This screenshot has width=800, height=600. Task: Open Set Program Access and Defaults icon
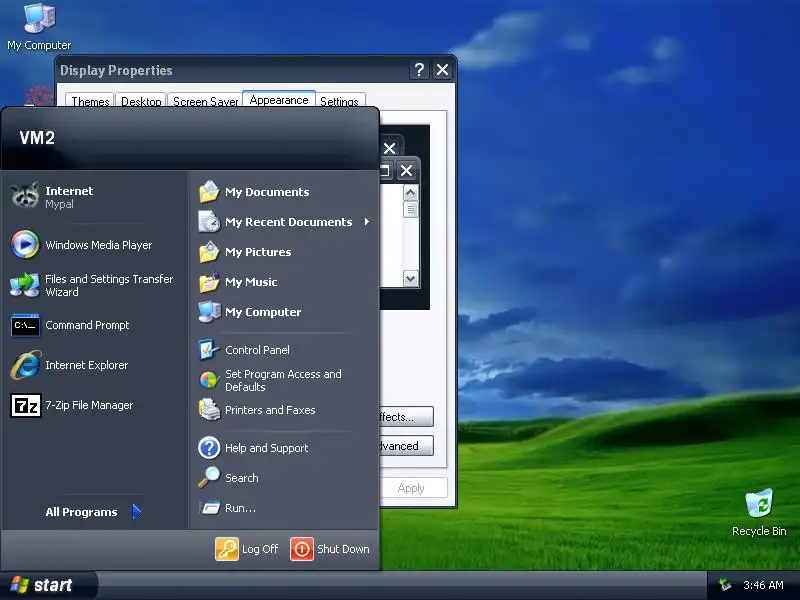tap(209, 380)
